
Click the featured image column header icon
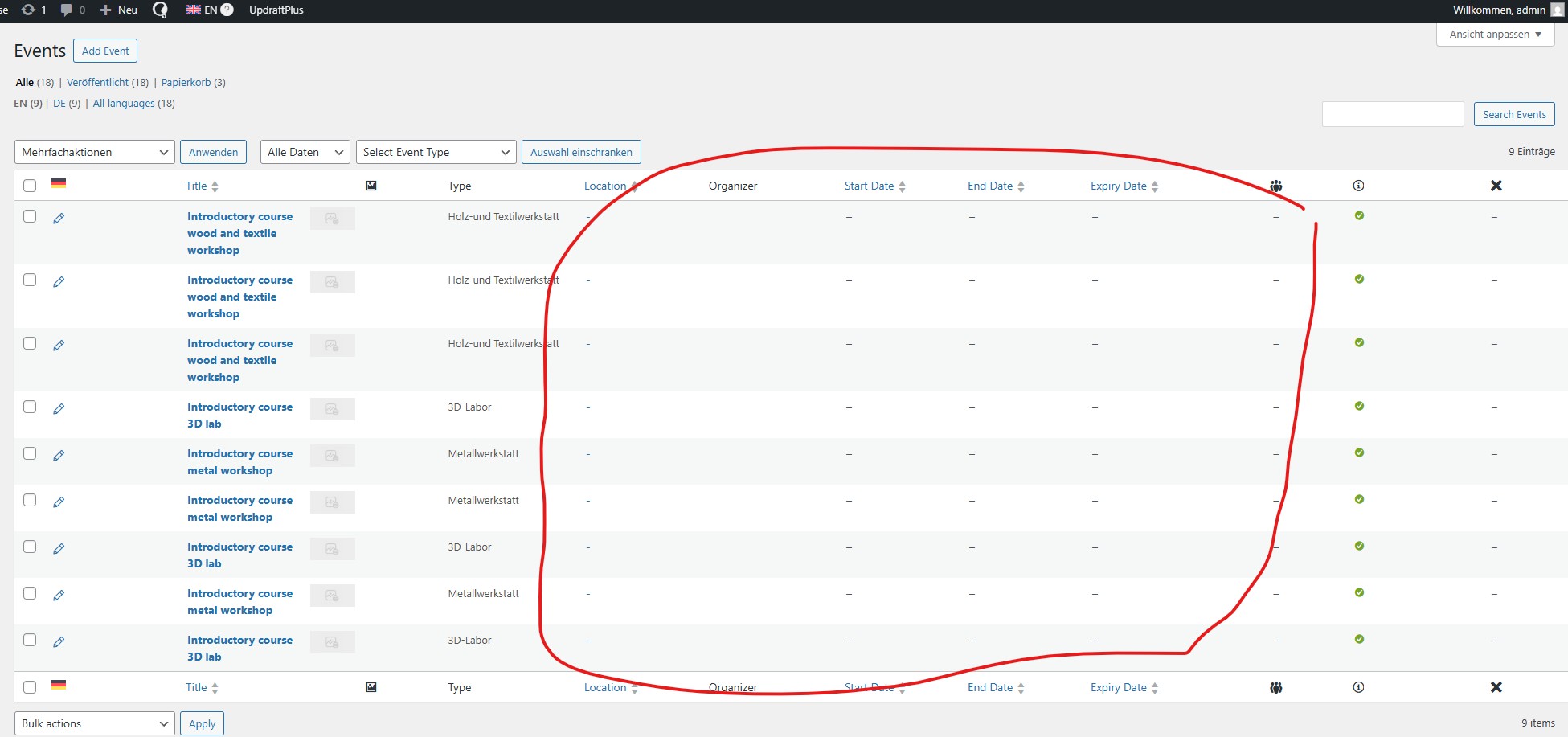point(371,186)
